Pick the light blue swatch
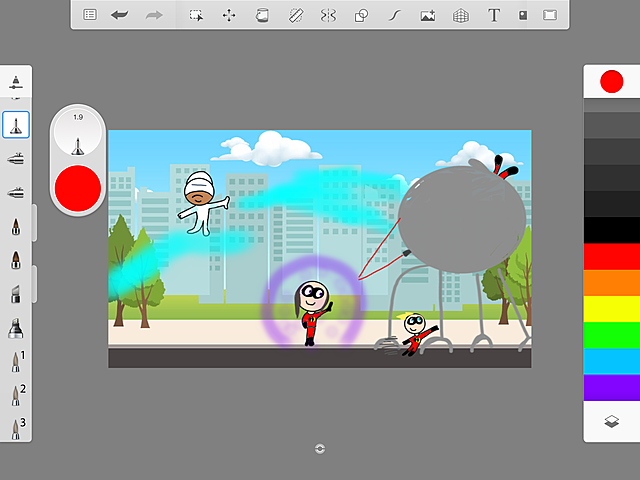640x480 pixels. (x=612, y=361)
